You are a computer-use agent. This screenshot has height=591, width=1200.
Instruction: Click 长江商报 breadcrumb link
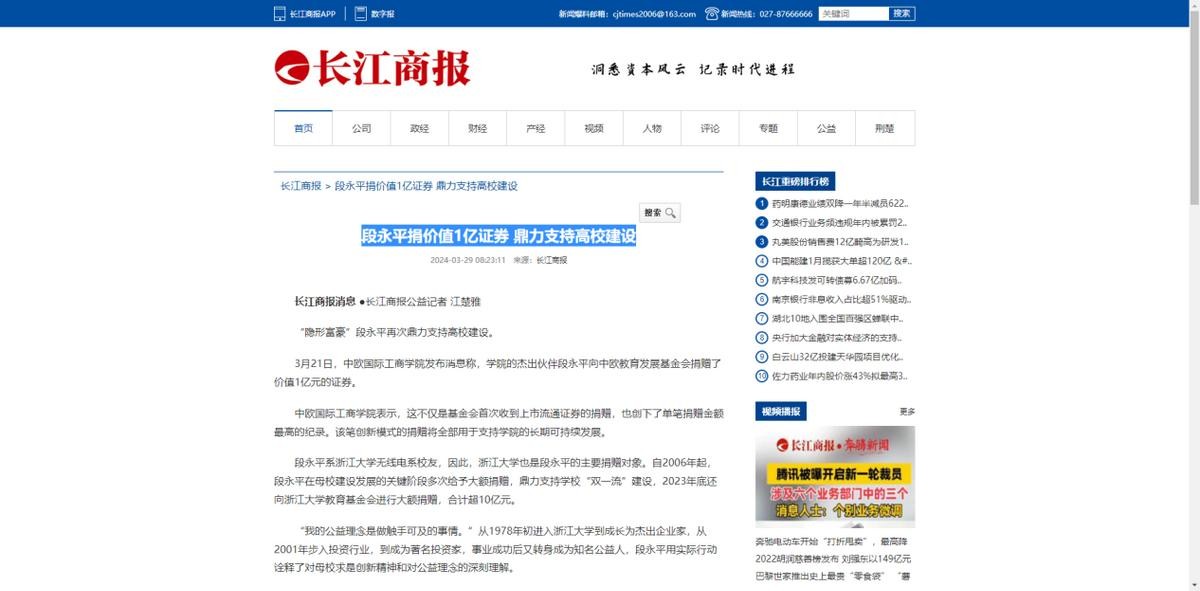pos(301,186)
